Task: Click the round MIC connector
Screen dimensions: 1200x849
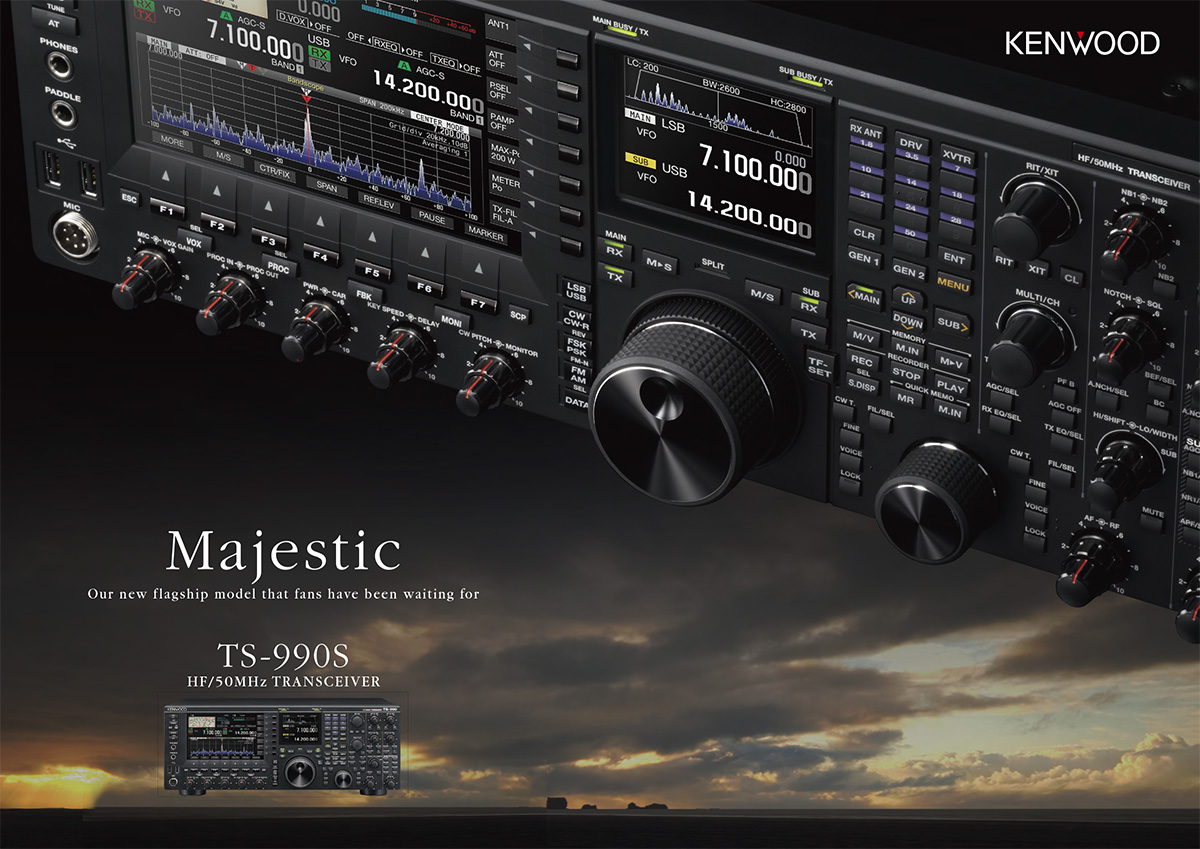Action: point(76,236)
